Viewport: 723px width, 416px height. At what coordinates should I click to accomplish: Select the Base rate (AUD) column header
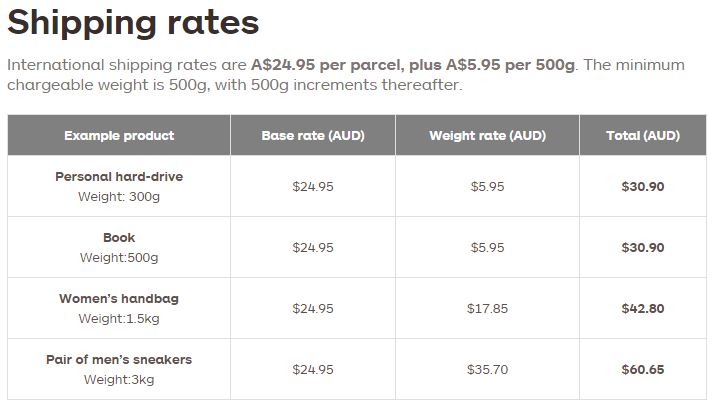click(x=313, y=135)
